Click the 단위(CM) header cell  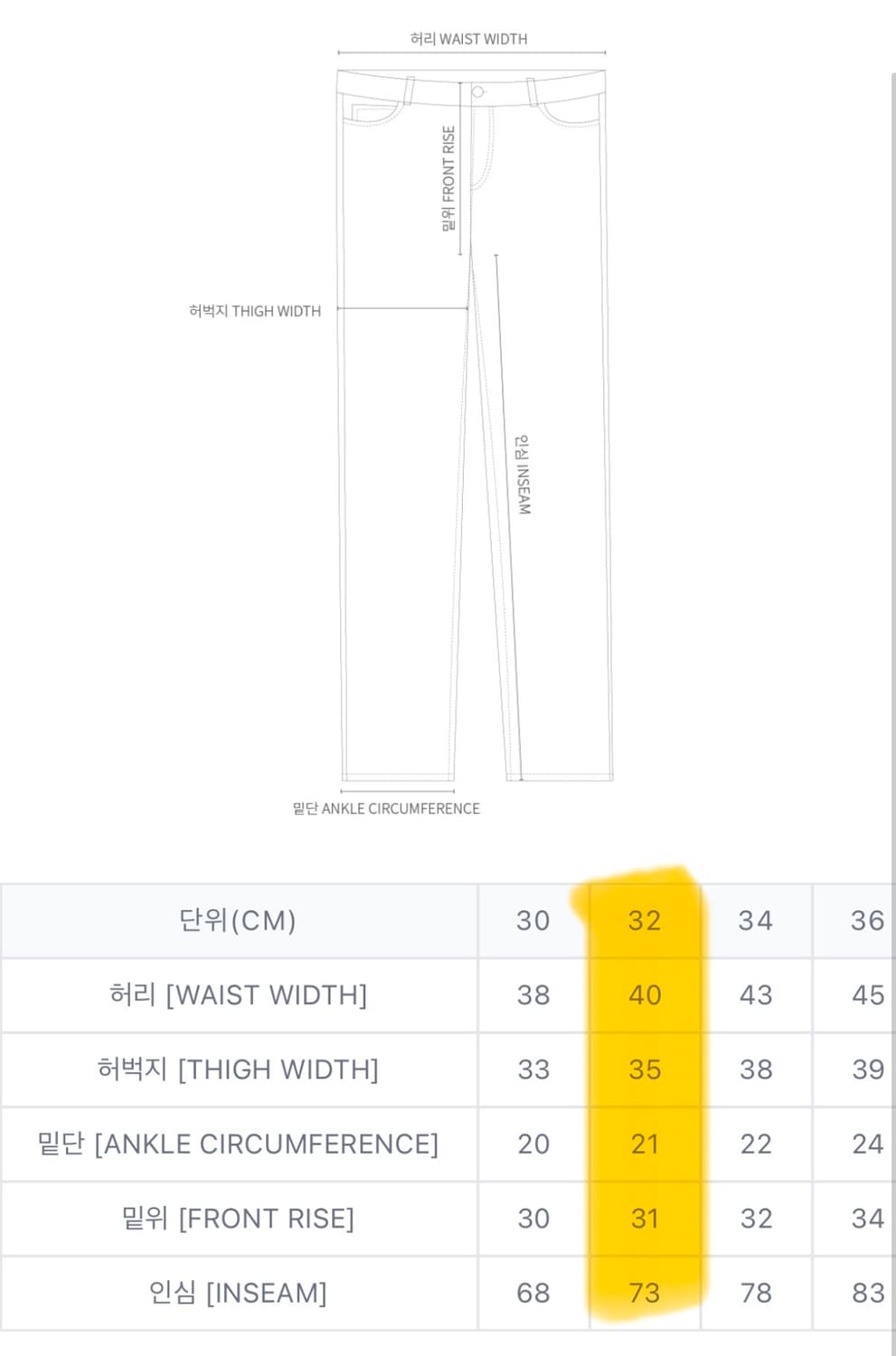click(x=238, y=920)
